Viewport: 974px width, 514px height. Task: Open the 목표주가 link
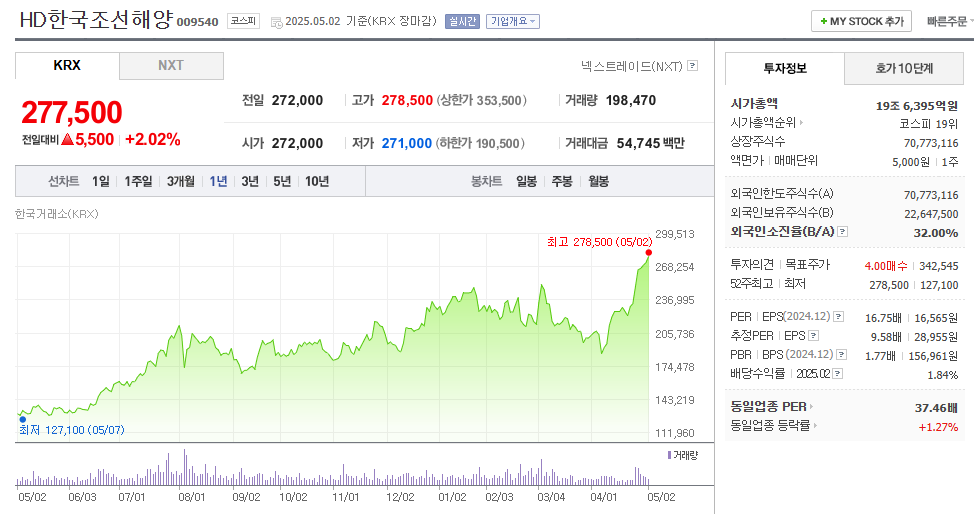[x=807, y=265]
